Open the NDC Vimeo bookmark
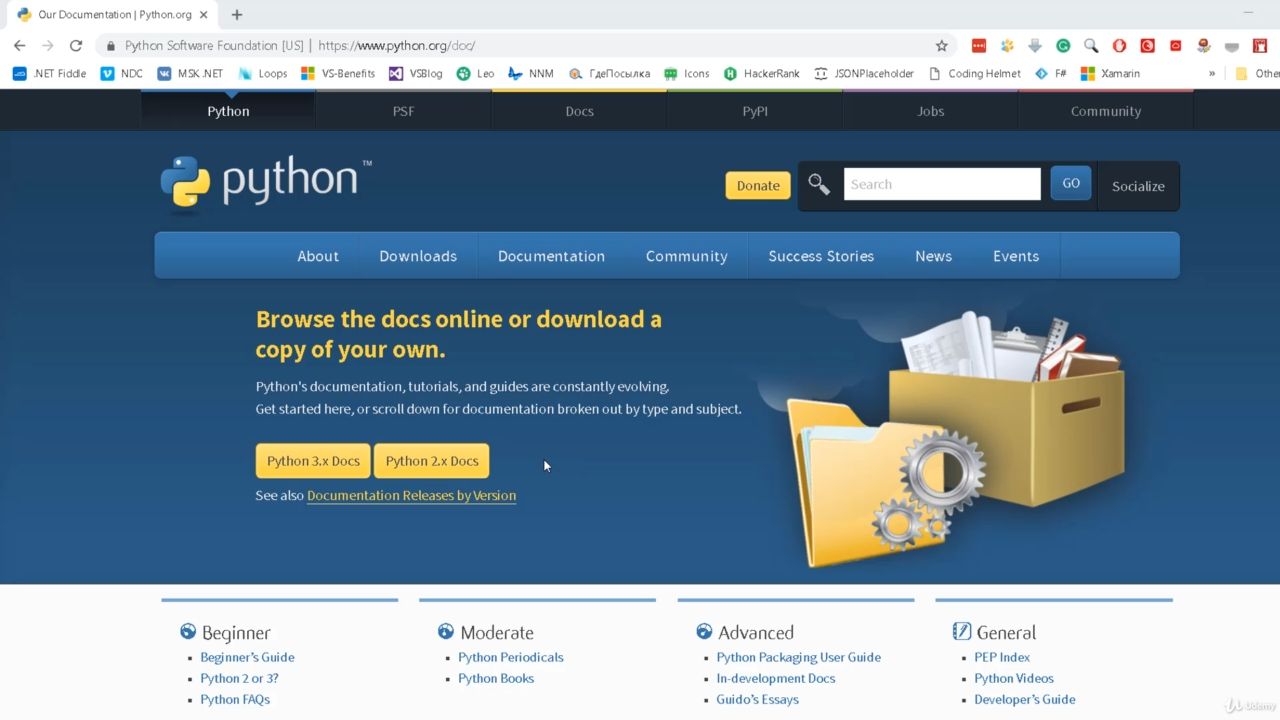 pos(122,73)
